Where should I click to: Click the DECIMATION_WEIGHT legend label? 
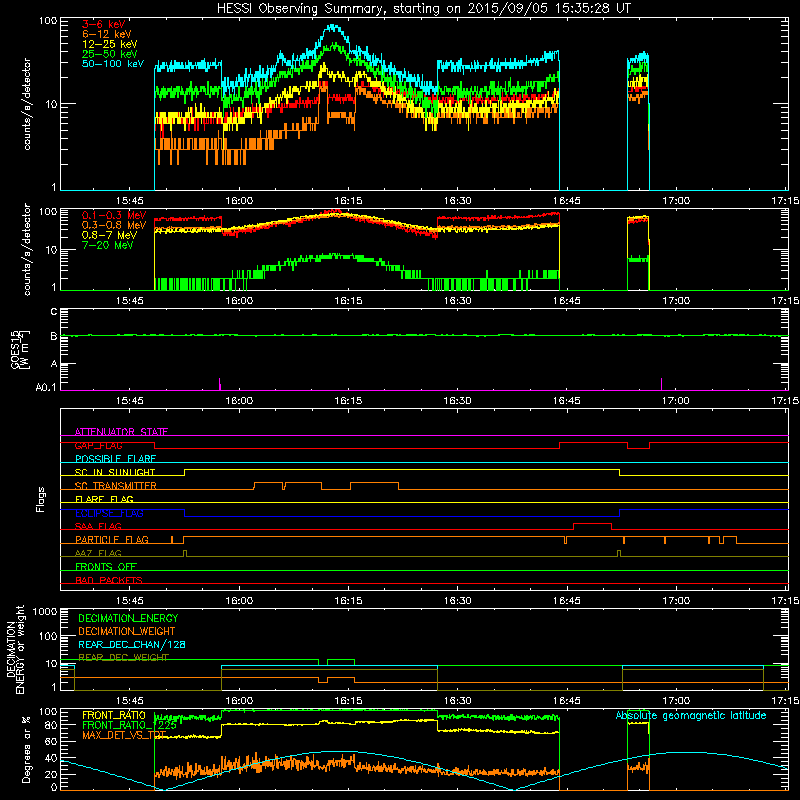127,631
